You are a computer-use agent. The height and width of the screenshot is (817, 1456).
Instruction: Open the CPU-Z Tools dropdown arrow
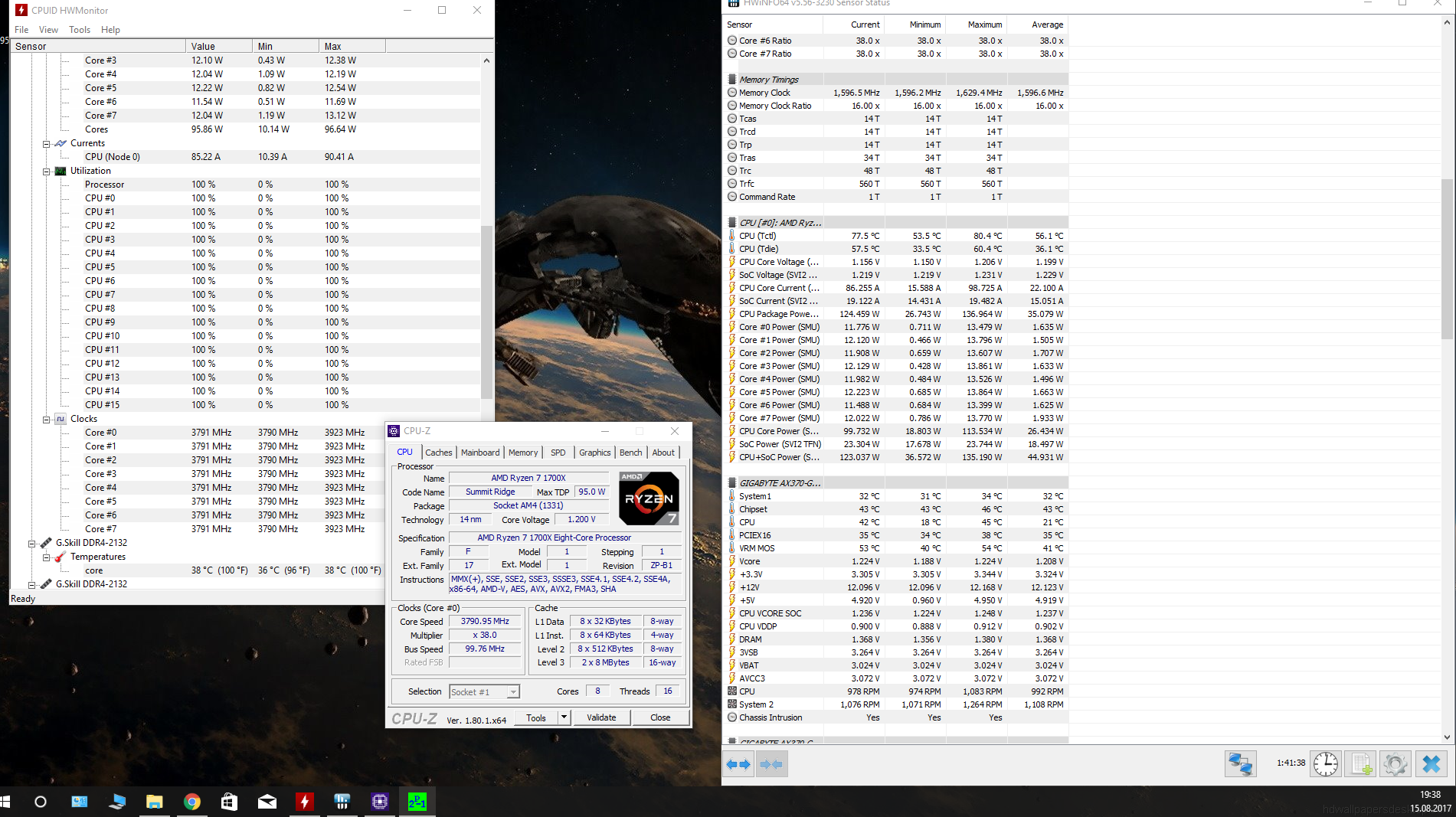(564, 717)
